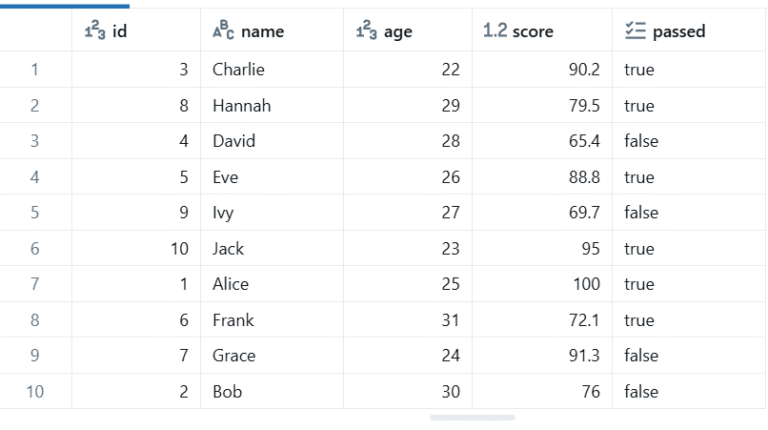Click the decimal type icon beside score
This screenshot has height=430, width=768.
(494, 31)
